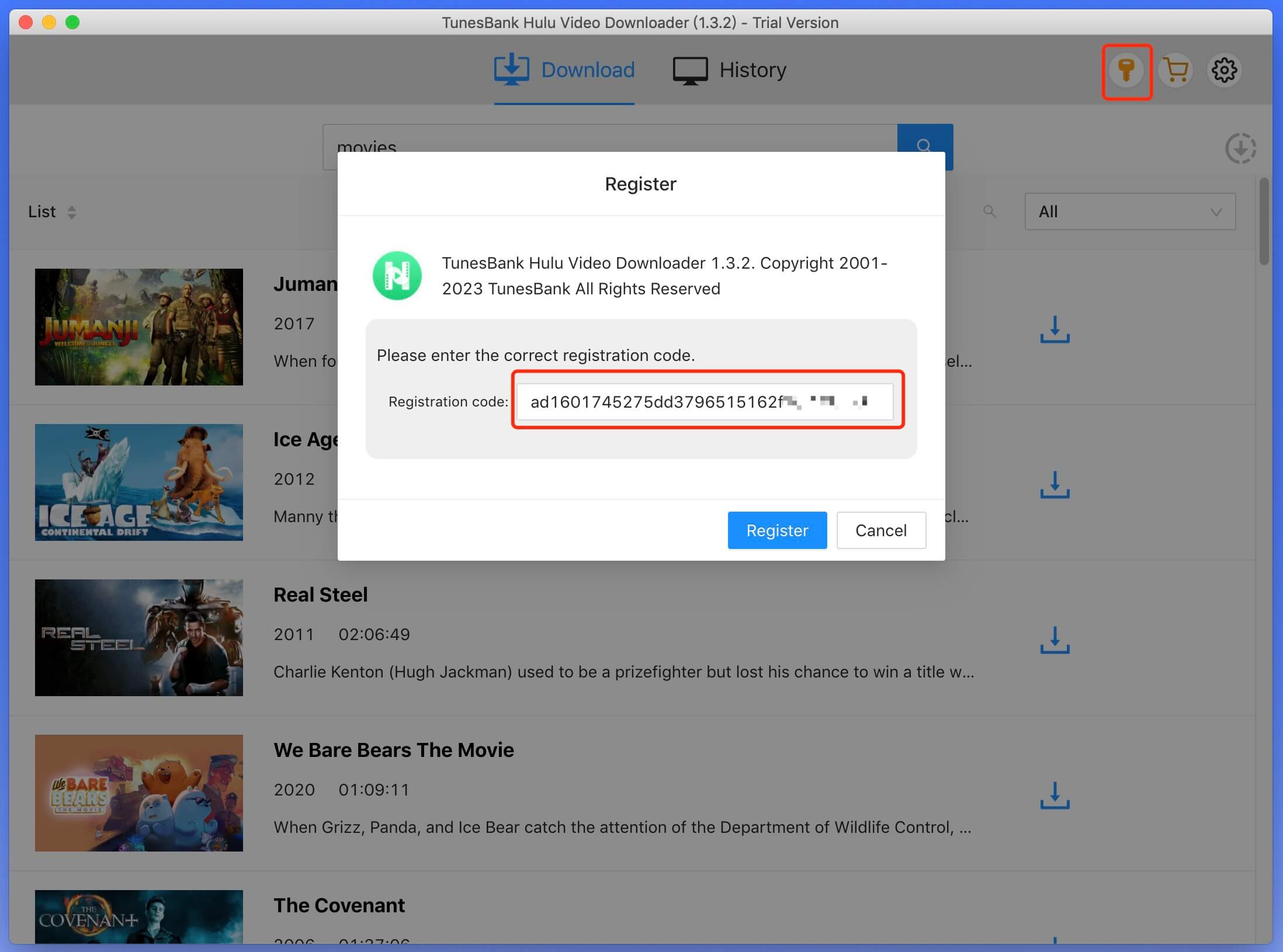Image resolution: width=1283 pixels, height=952 pixels.
Task: Click the small filter search icon
Action: click(x=989, y=211)
